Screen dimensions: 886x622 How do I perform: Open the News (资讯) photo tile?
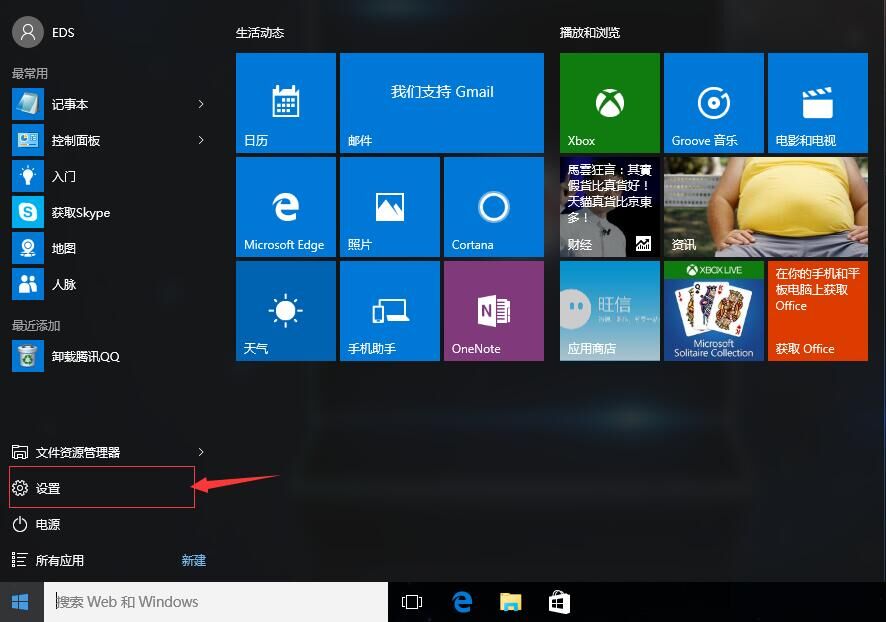[x=766, y=207]
